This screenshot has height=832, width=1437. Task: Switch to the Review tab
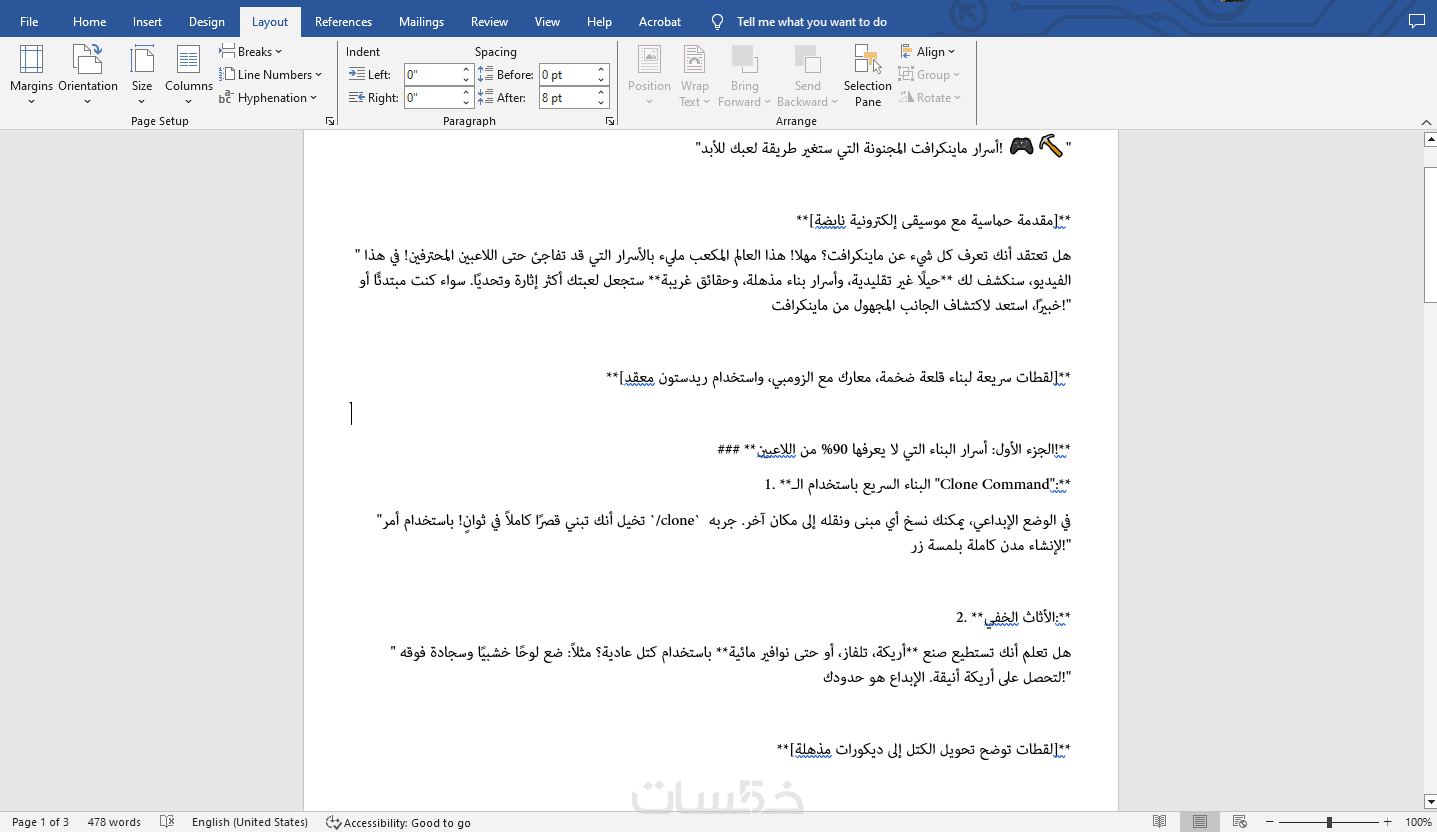tap(489, 21)
